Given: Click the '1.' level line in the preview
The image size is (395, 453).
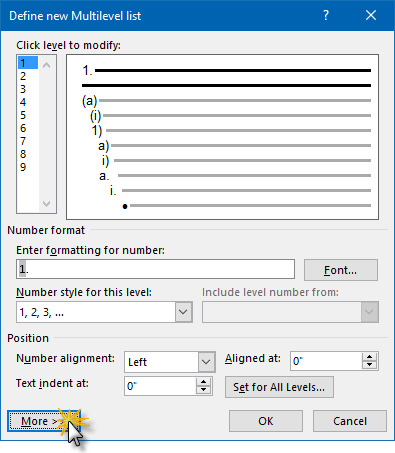Looking at the screenshot, I should 227,70.
